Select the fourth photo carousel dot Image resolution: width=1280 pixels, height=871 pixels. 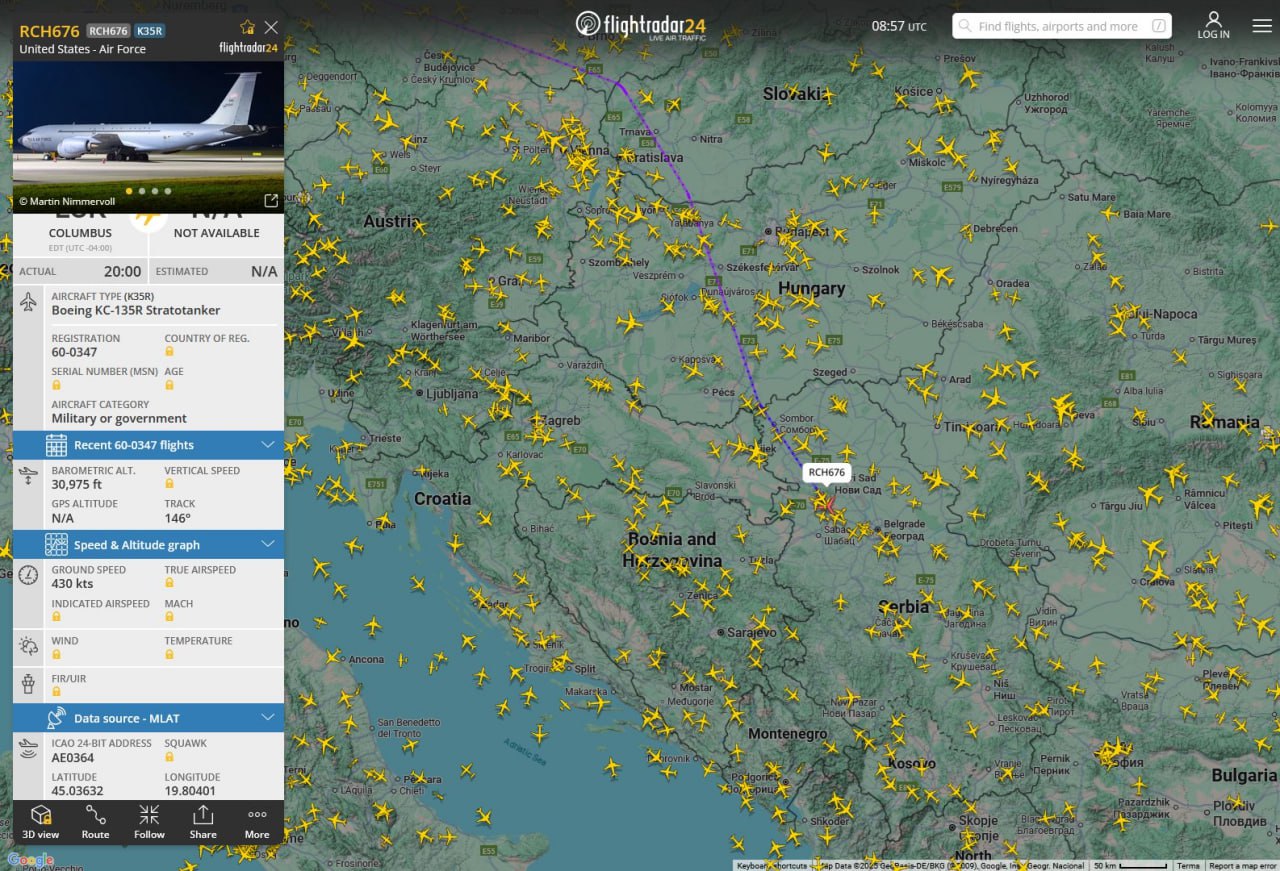click(168, 191)
